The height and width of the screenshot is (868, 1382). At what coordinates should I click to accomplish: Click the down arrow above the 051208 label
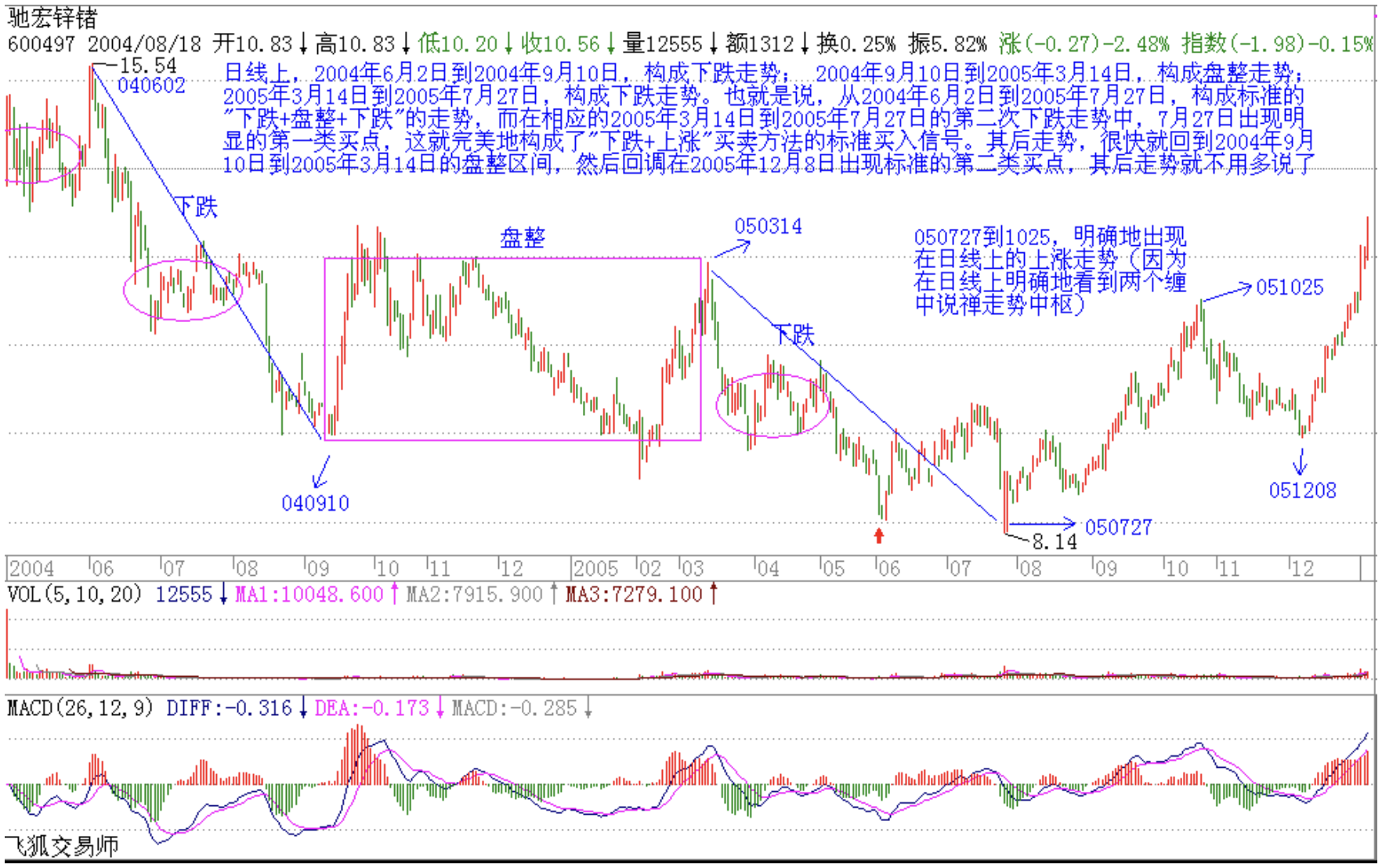(x=1301, y=462)
